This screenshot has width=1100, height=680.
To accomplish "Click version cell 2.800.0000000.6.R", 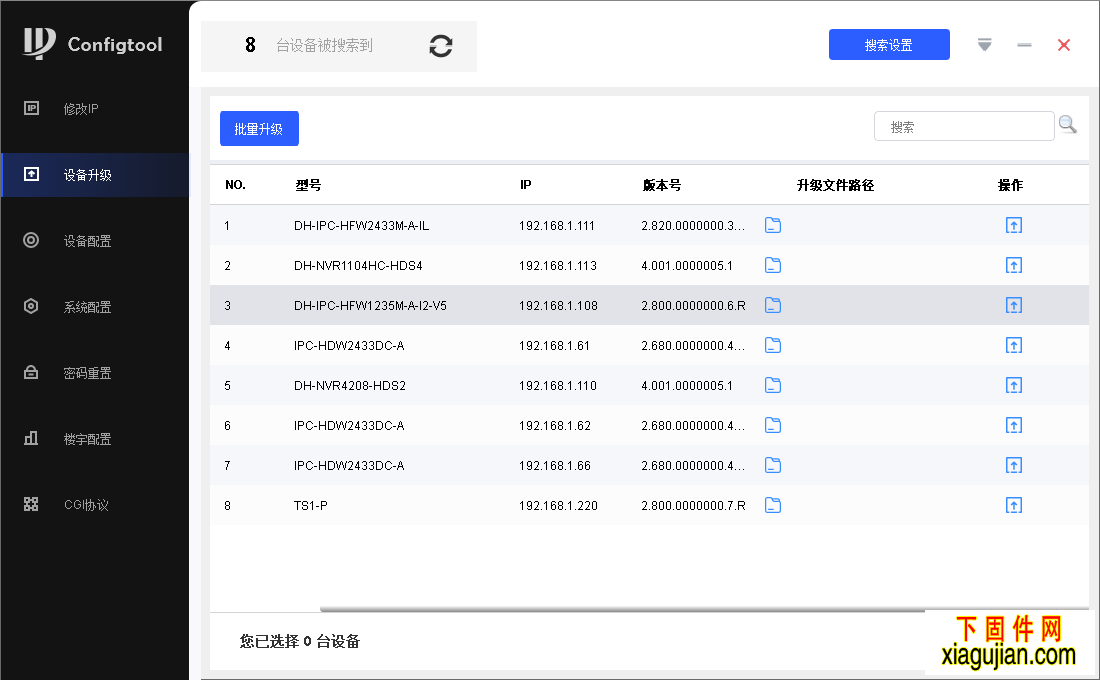I will coord(693,306).
